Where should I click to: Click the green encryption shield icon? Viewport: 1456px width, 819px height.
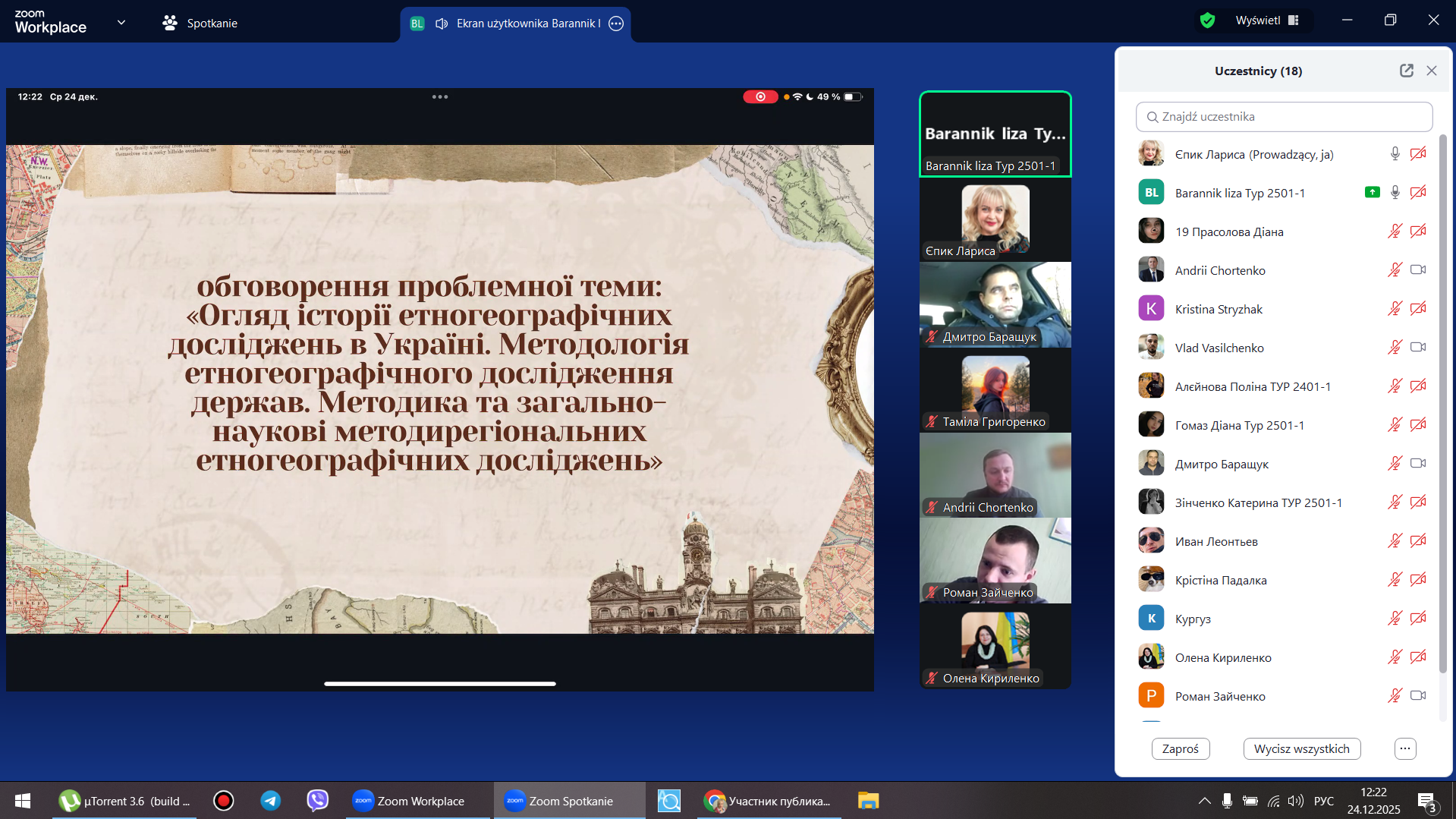coord(1207,20)
